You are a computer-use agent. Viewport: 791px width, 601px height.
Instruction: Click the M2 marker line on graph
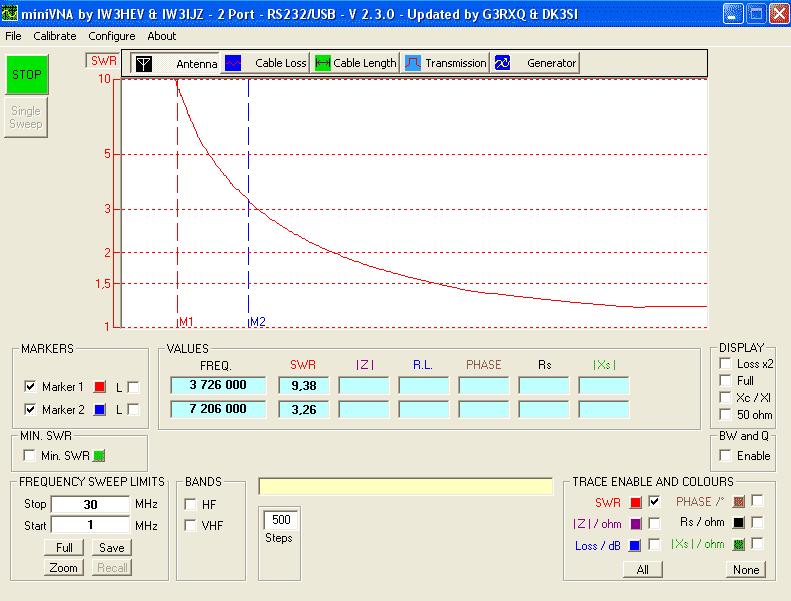pos(248,202)
